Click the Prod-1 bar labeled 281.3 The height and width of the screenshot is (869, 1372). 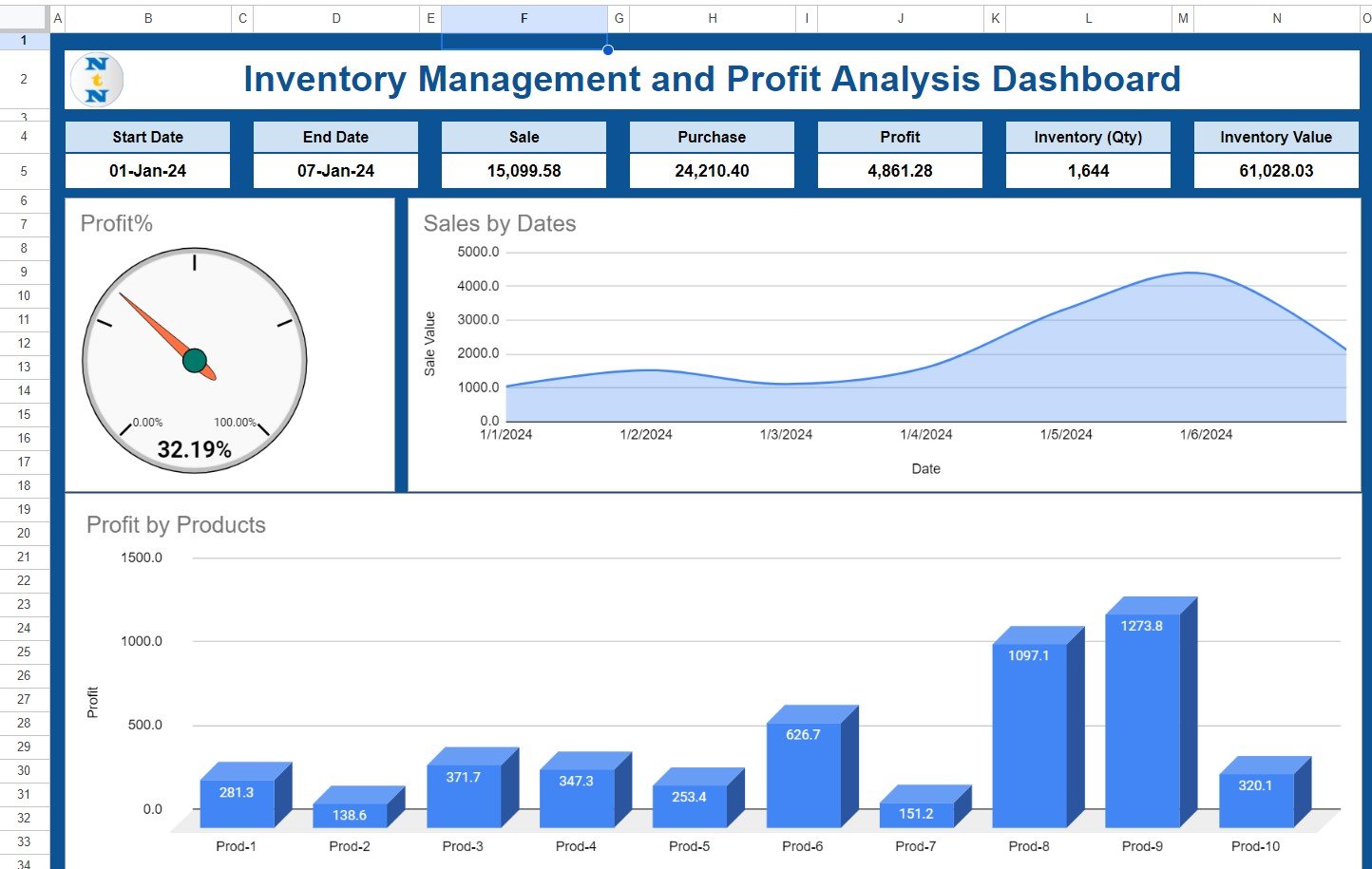238,803
